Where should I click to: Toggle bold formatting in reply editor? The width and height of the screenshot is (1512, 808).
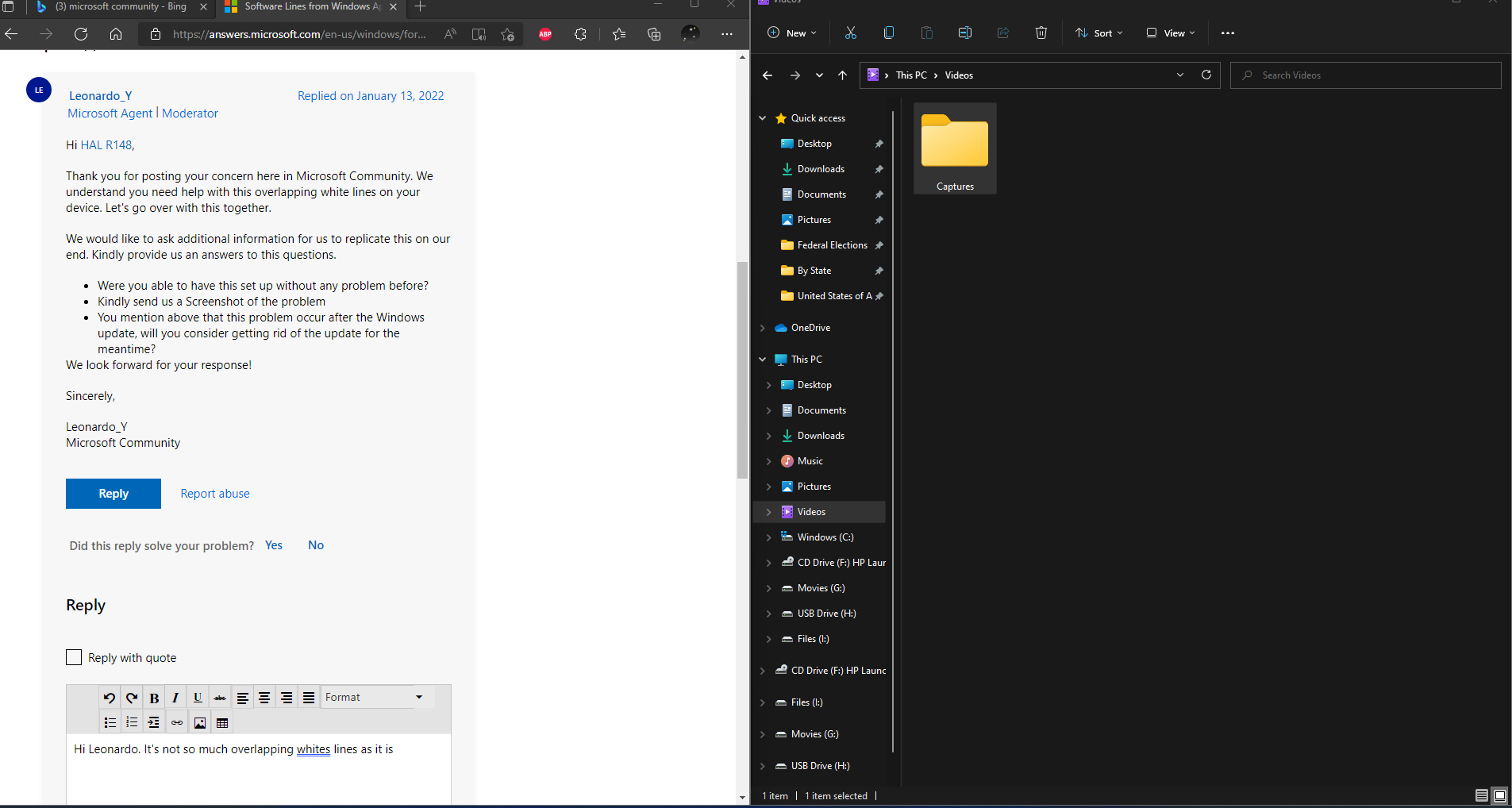(x=154, y=698)
